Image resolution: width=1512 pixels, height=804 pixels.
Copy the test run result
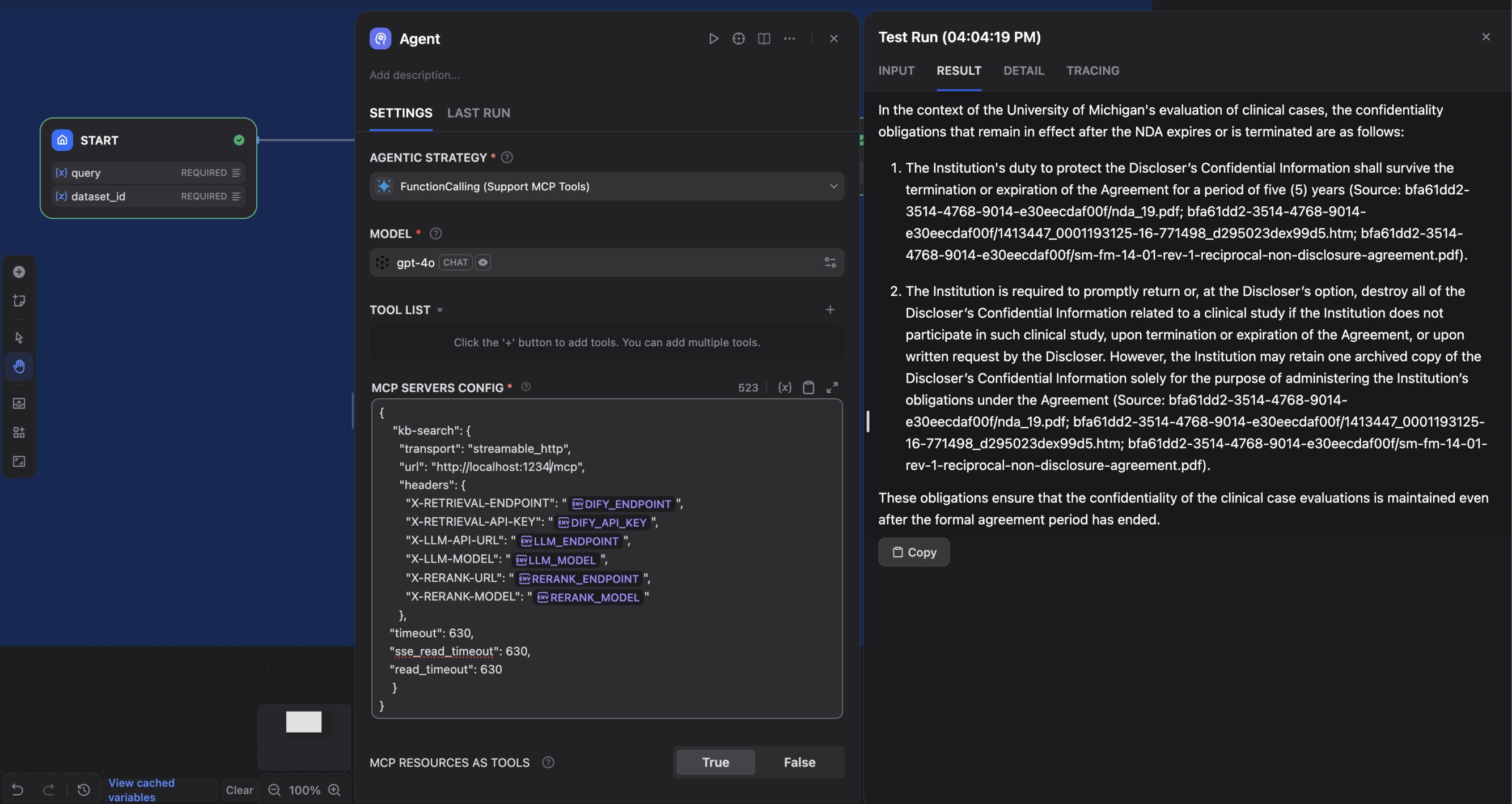[913, 552]
